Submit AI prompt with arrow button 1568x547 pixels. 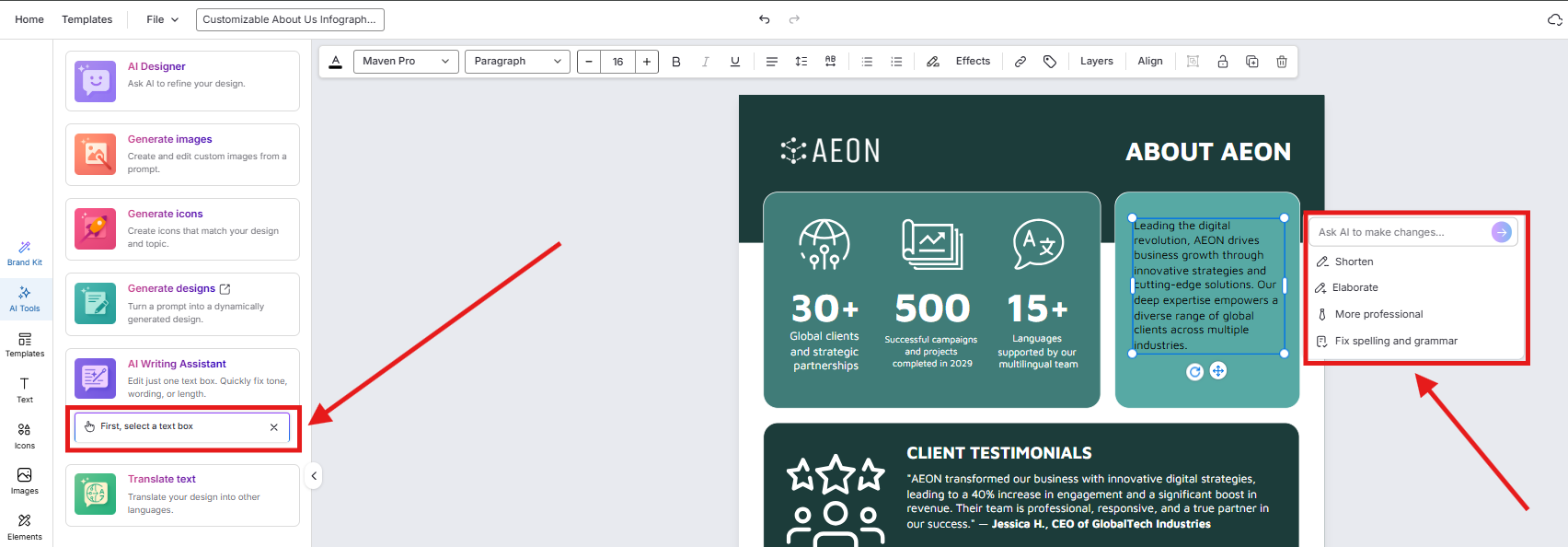click(x=1501, y=232)
